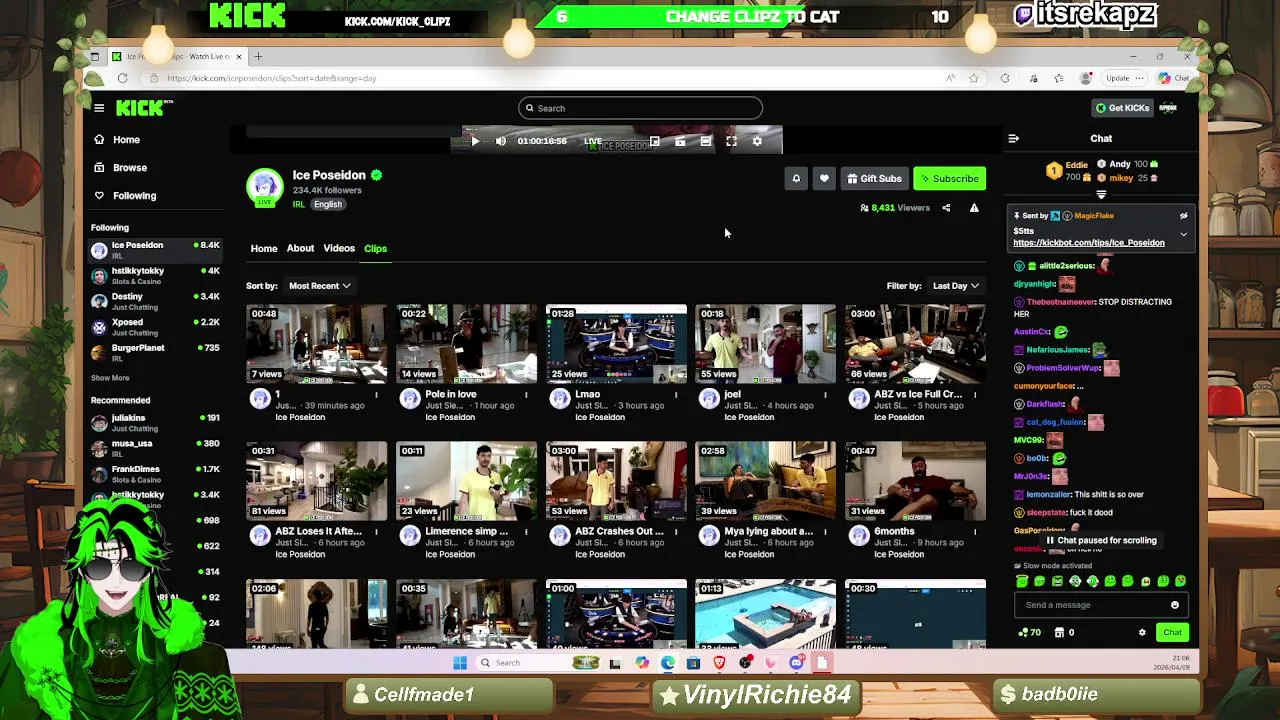
Task: Open options menu for 'Lmao' clip
Action: [x=676, y=395]
